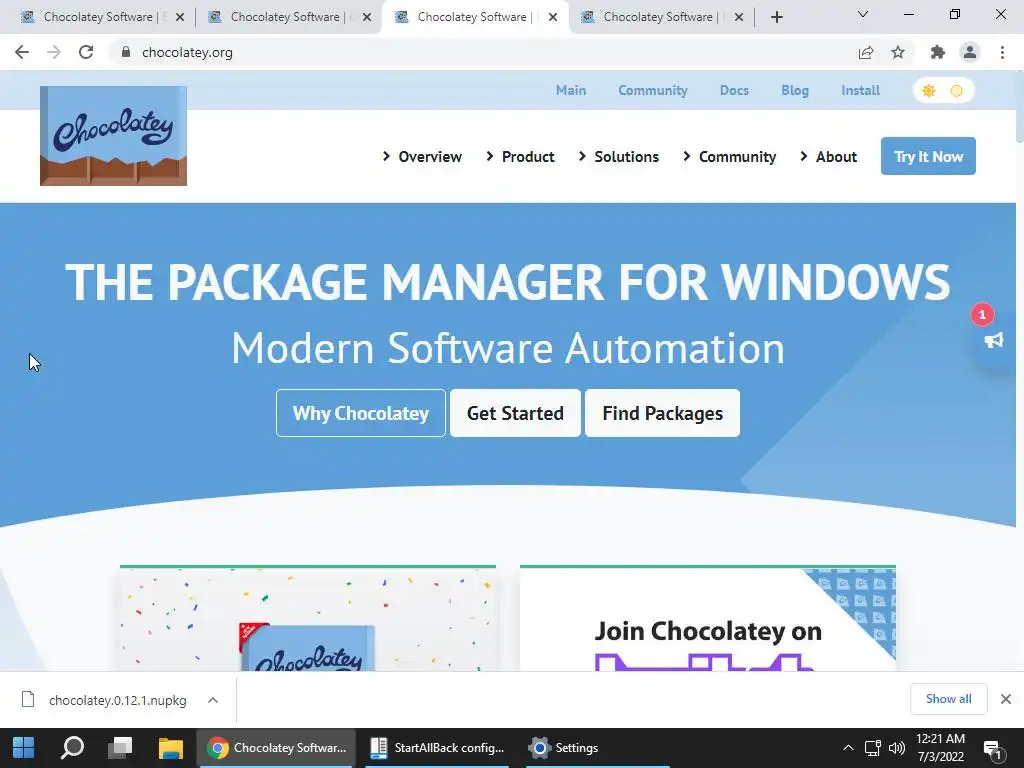Viewport: 1024px width, 768px height.
Task: Toggle light/dark theme switch
Action: pos(943,91)
